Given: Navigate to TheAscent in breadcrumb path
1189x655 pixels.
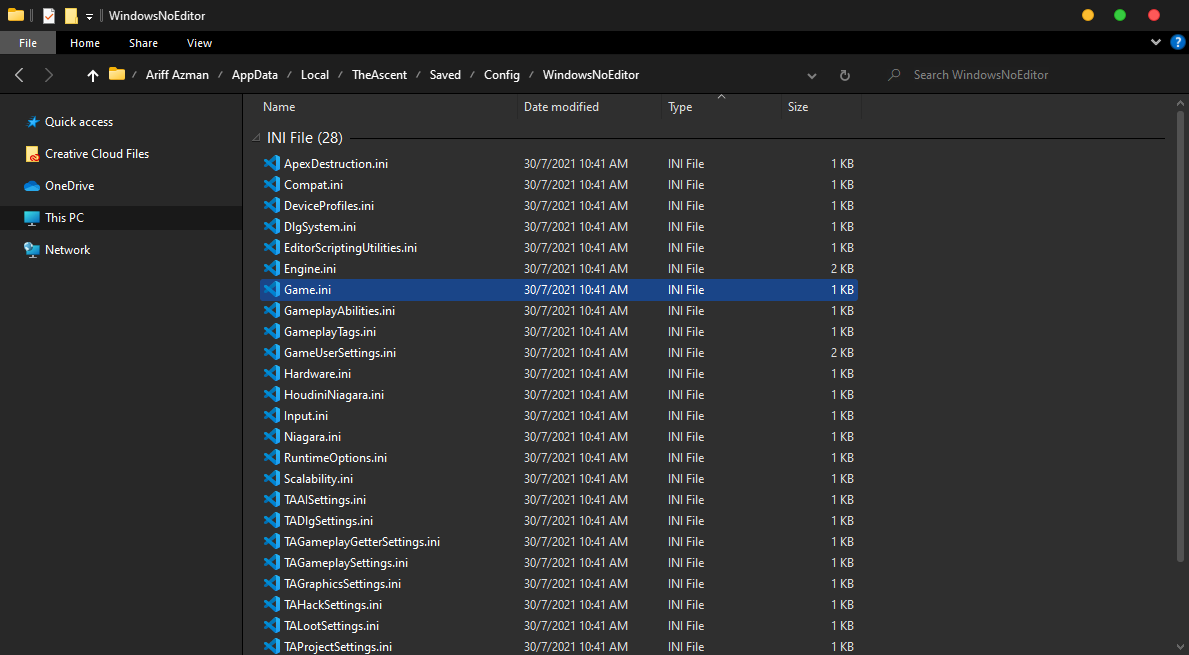Looking at the screenshot, I should [x=379, y=75].
